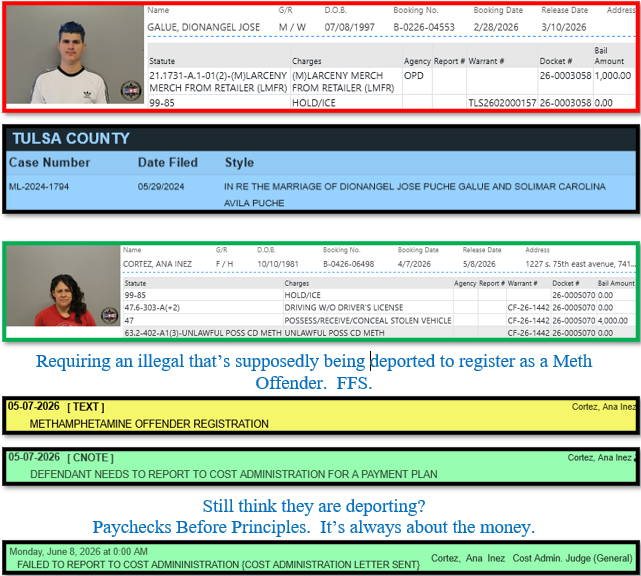Viewport: 641px width, 576px height.
Task: Click the DRIVING W/O DRIVER'S LICENSE charge
Action: pyautogui.click(x=344, y=307)
